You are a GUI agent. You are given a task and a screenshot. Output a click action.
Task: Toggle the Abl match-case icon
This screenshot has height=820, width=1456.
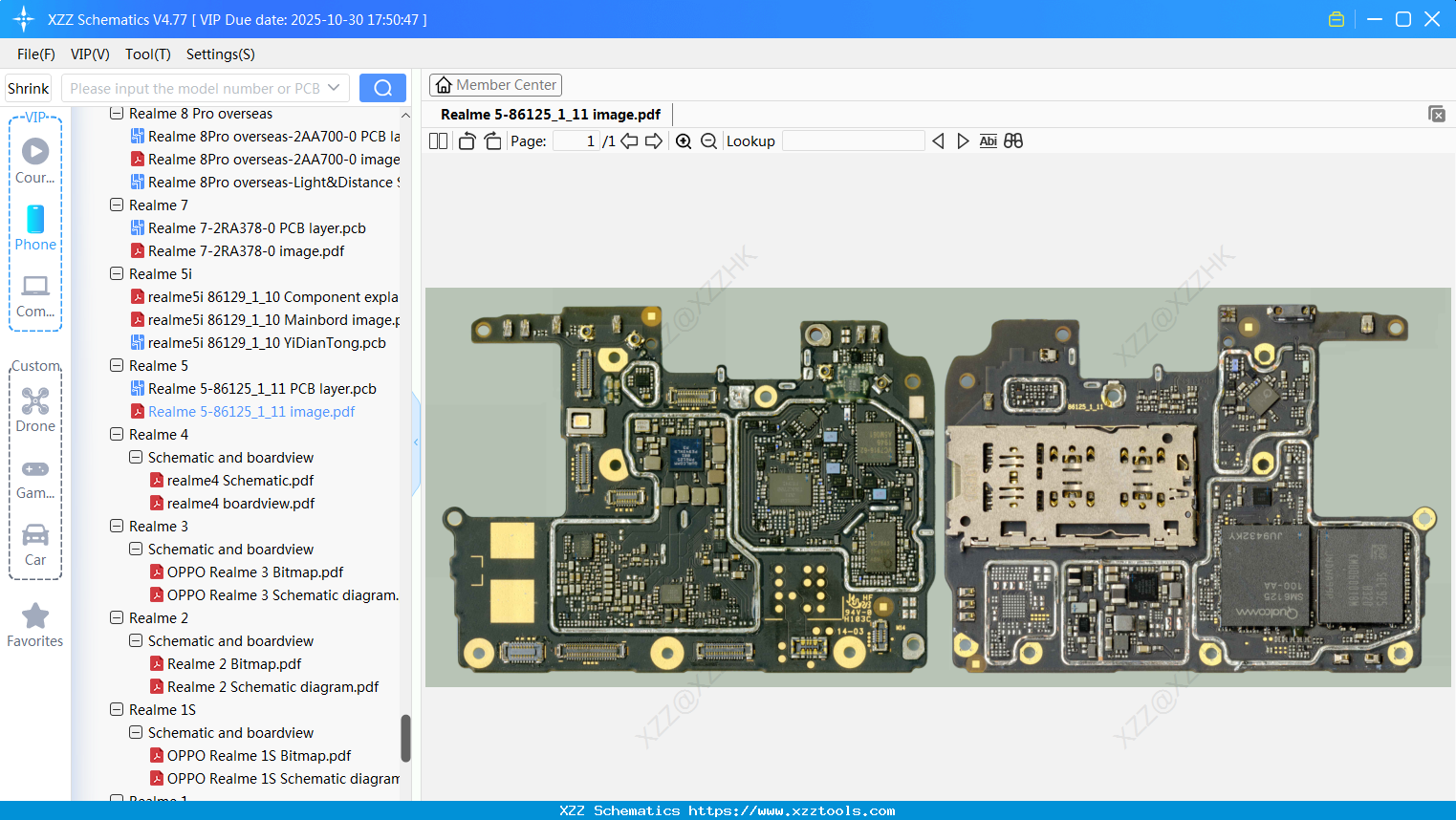pos(989,141)
